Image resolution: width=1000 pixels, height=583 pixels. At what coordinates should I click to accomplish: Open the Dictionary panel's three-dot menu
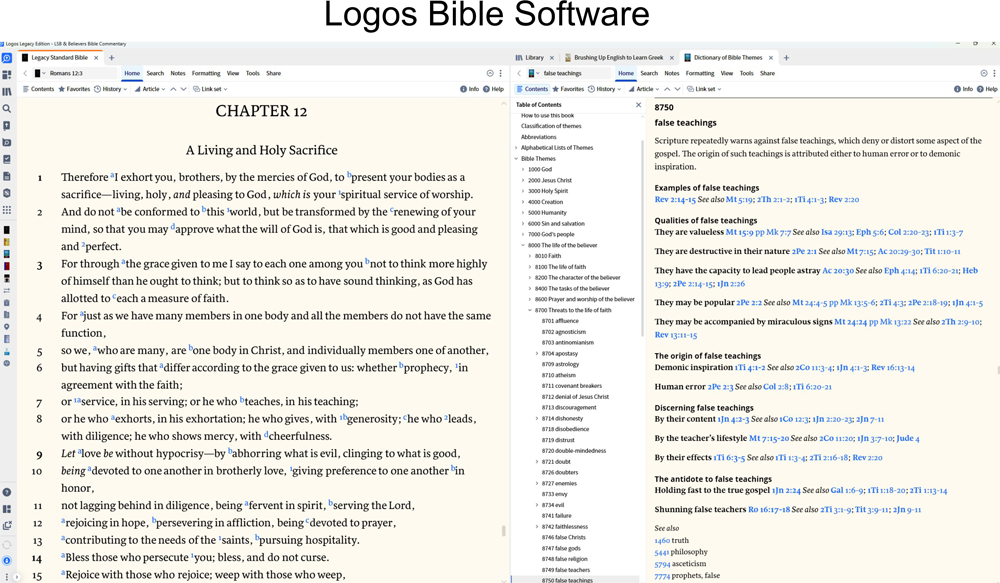point(994,73)
